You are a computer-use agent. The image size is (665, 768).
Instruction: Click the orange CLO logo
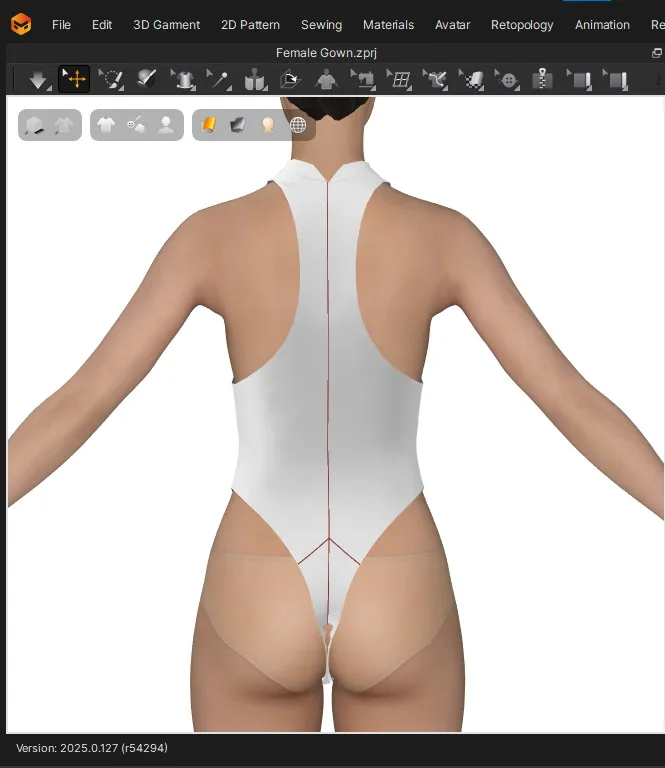pos(21,24)
